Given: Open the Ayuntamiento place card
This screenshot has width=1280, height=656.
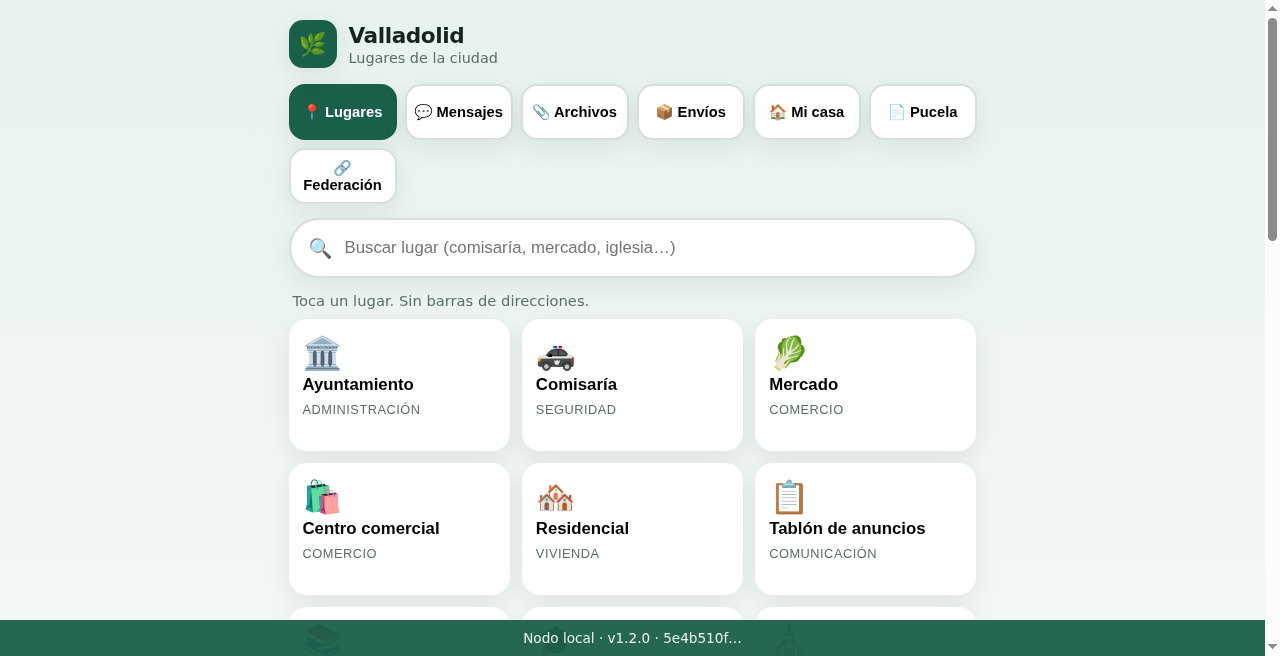Looking at the screenshot, I should click(x=399, y=385).
